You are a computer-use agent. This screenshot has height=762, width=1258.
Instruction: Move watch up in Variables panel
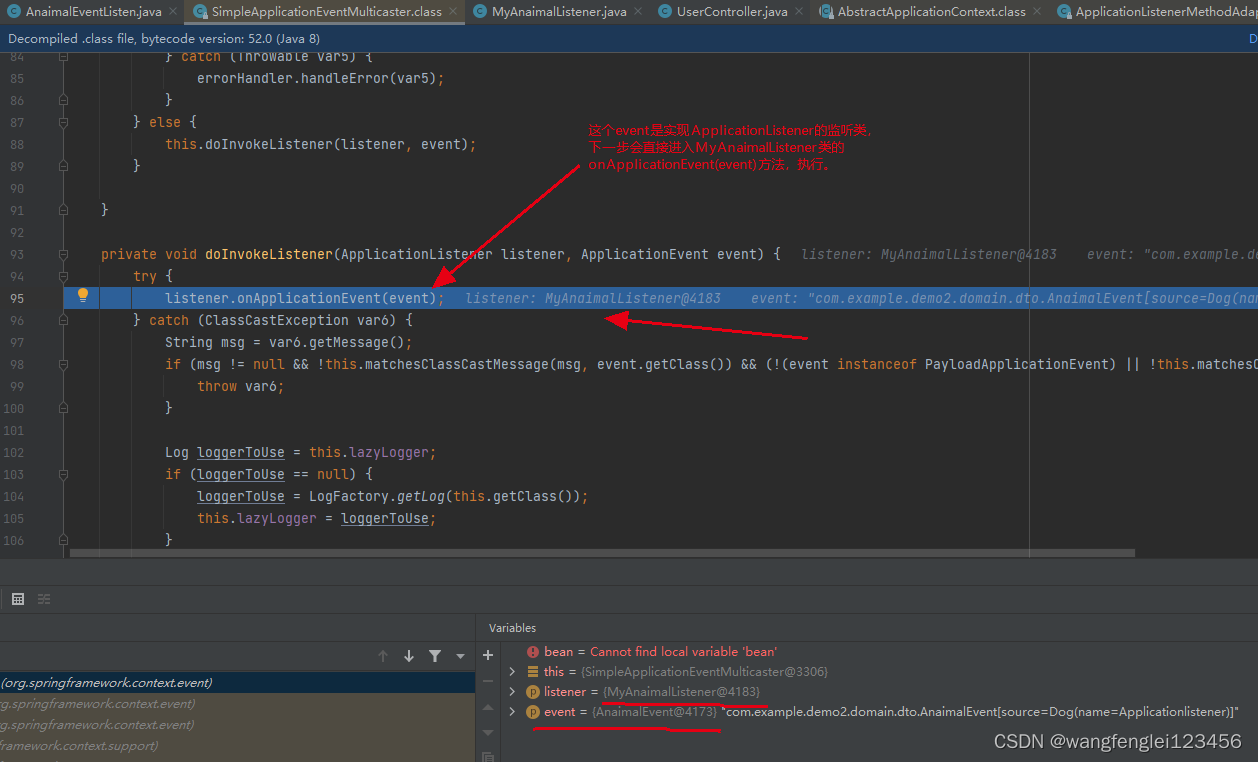click(488, 707)
